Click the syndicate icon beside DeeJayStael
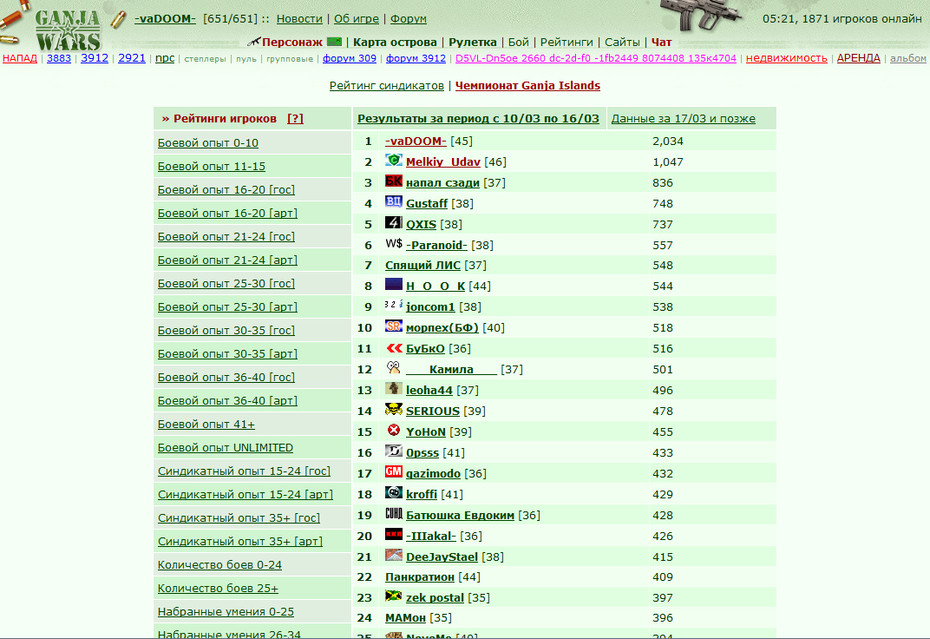Image resolution: width=930 pixels, height=639 pixels. (x=393, y=555)
